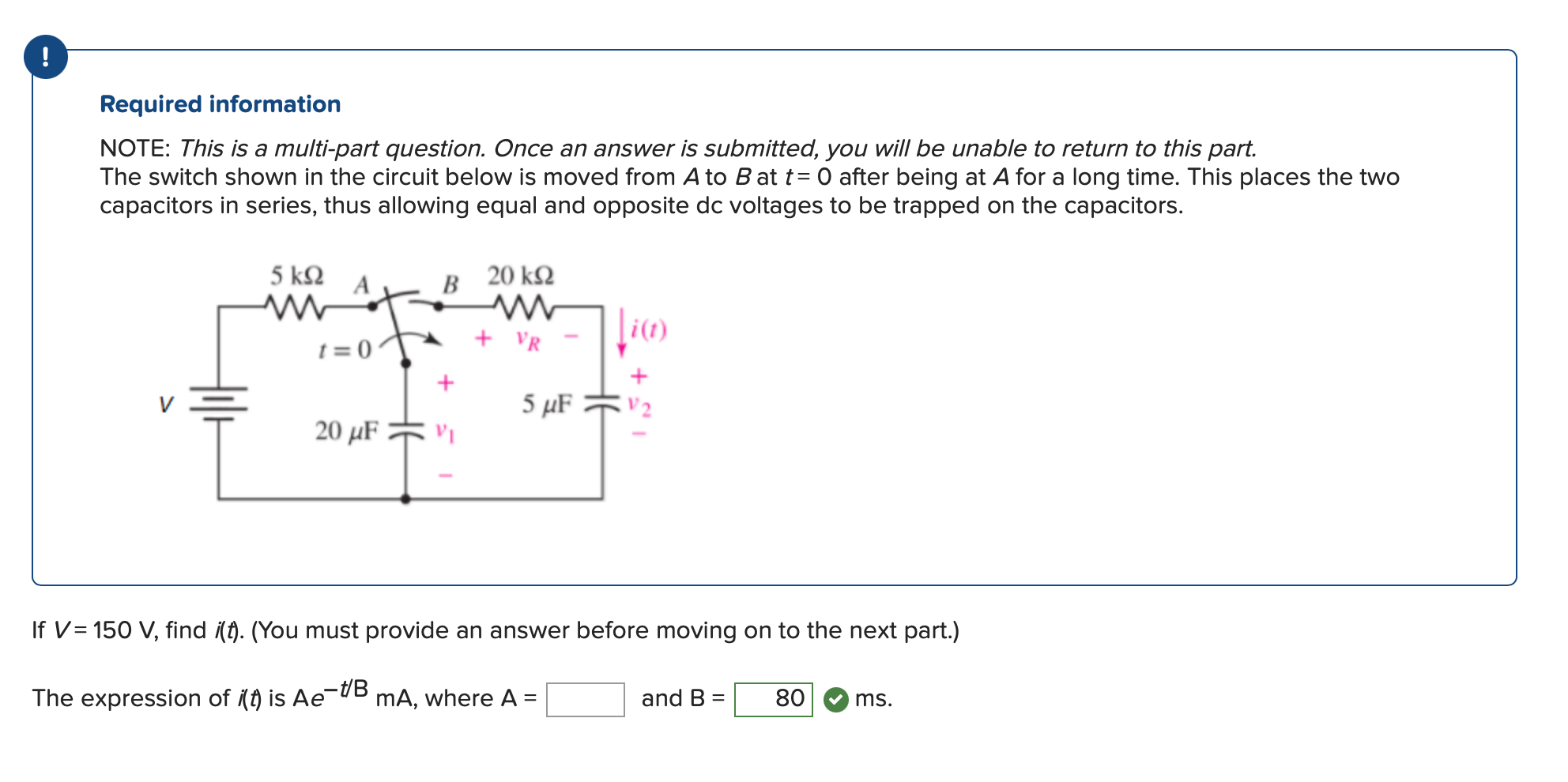The image size is (1568, 782).
Task: Expand the Required information section
Action: pos(220,103)
